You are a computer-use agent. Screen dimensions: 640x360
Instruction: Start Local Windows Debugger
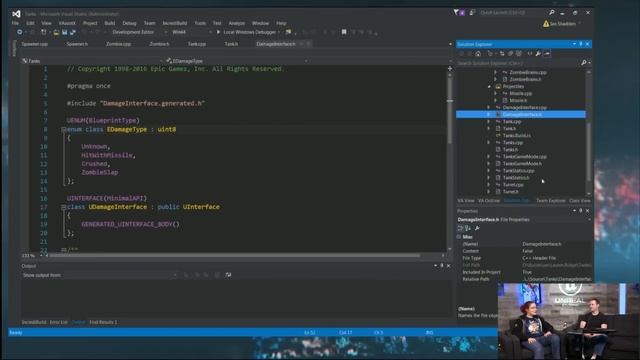click(x=247, y=32)
